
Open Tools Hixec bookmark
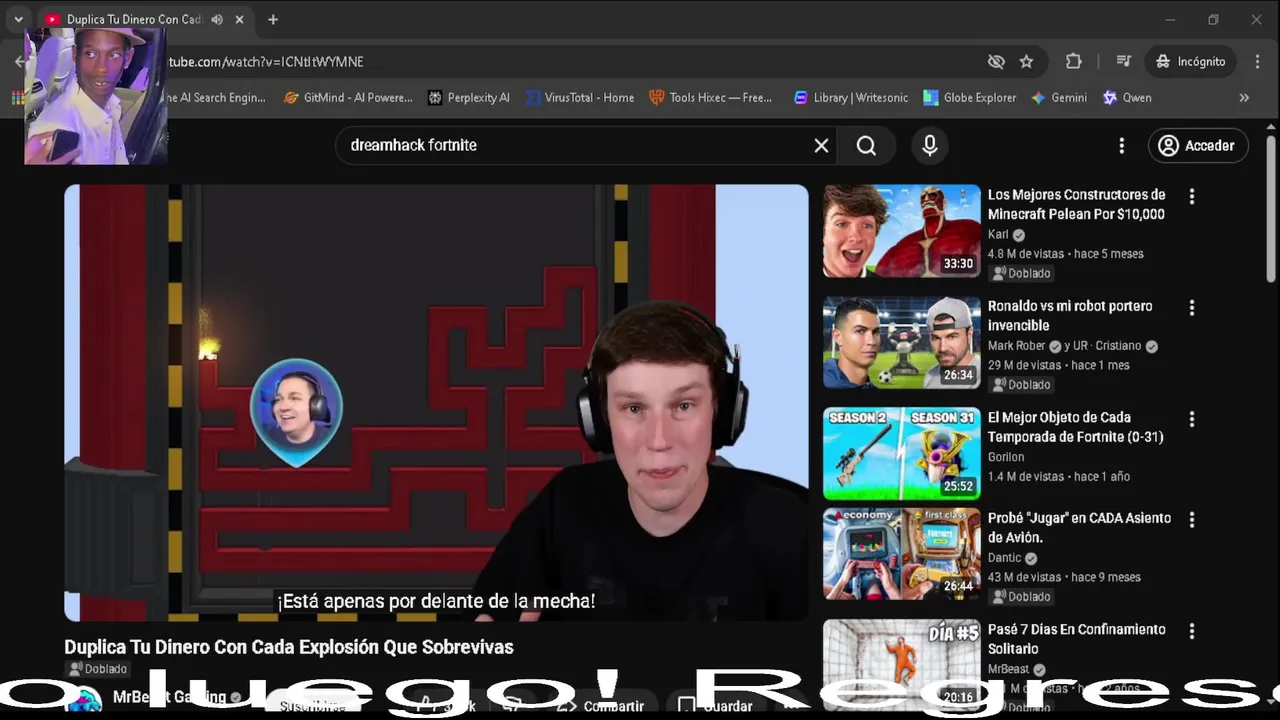click(711, 98)
